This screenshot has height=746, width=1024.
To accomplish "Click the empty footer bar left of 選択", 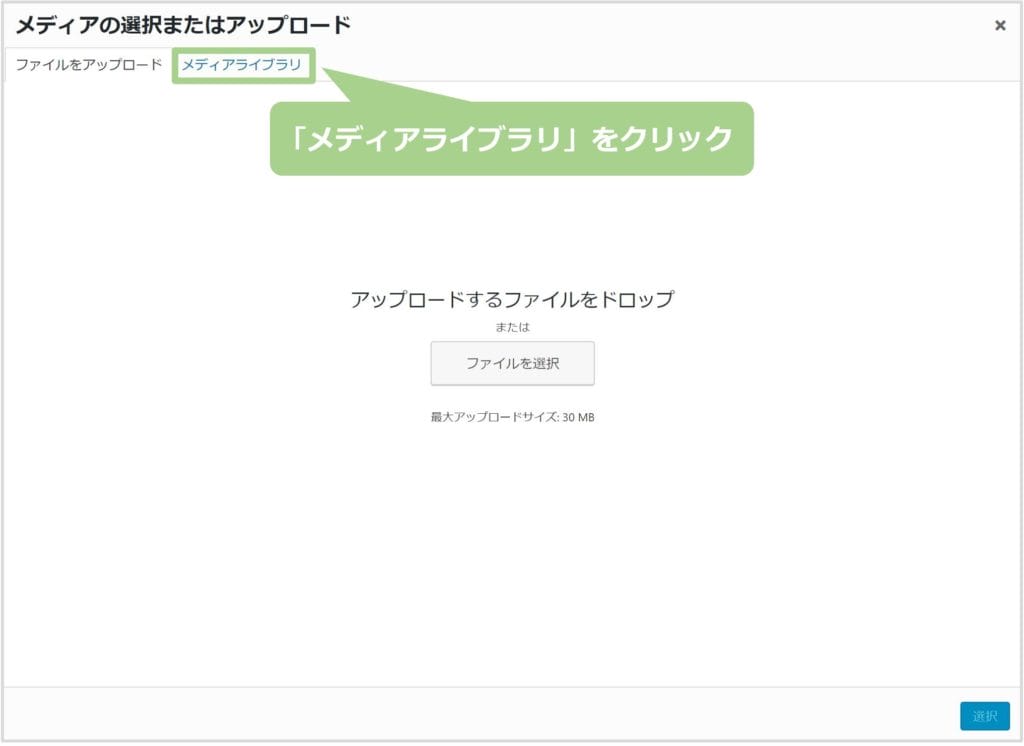I will (480, 716).
